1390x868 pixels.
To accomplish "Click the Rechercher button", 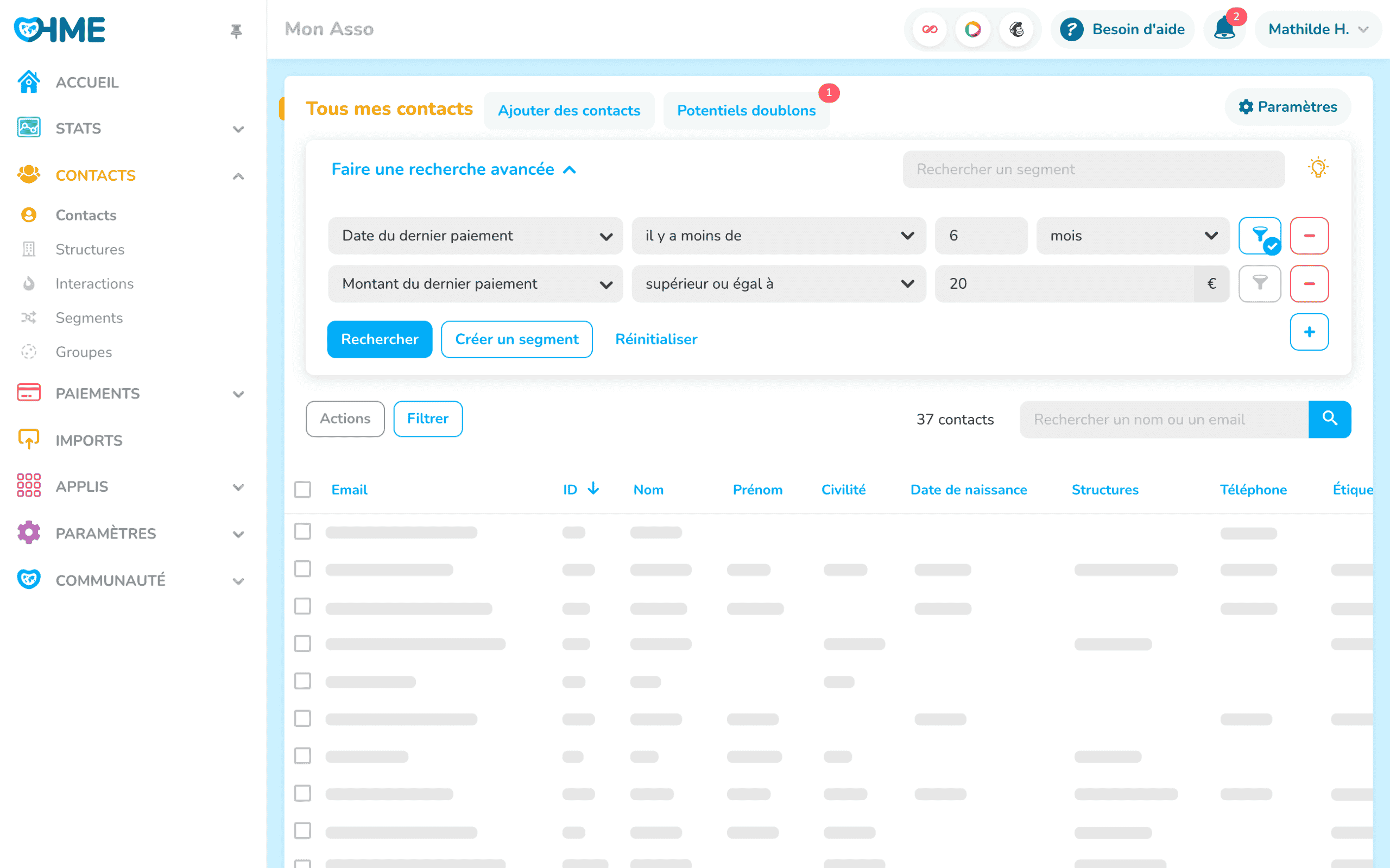I will pyautogui.click(x=380, y=339).
